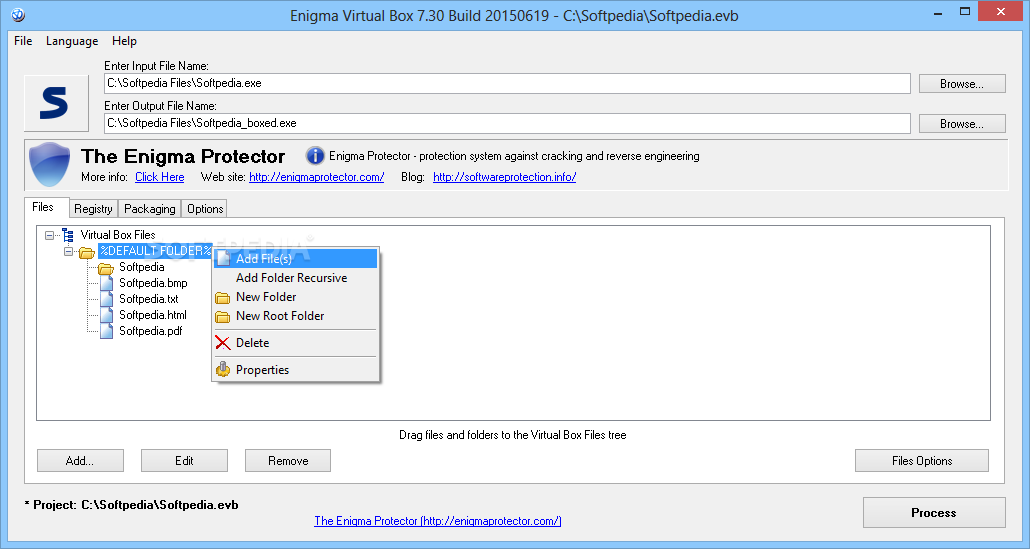
Task: Open the Help menu
Action: (x=124, y=41)
